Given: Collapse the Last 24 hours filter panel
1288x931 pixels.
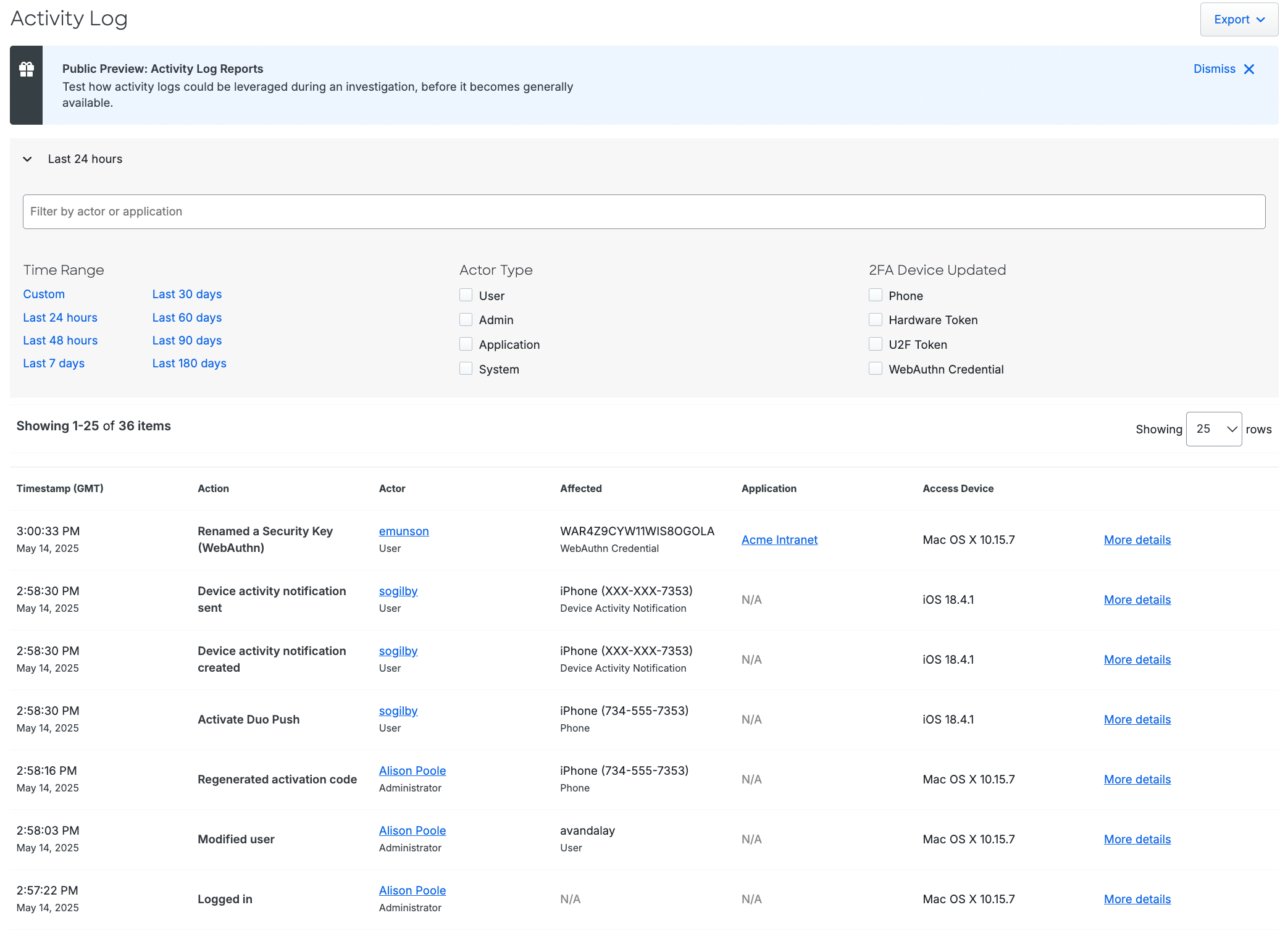Looking at the screenshot, I should (x=27, y=159).
